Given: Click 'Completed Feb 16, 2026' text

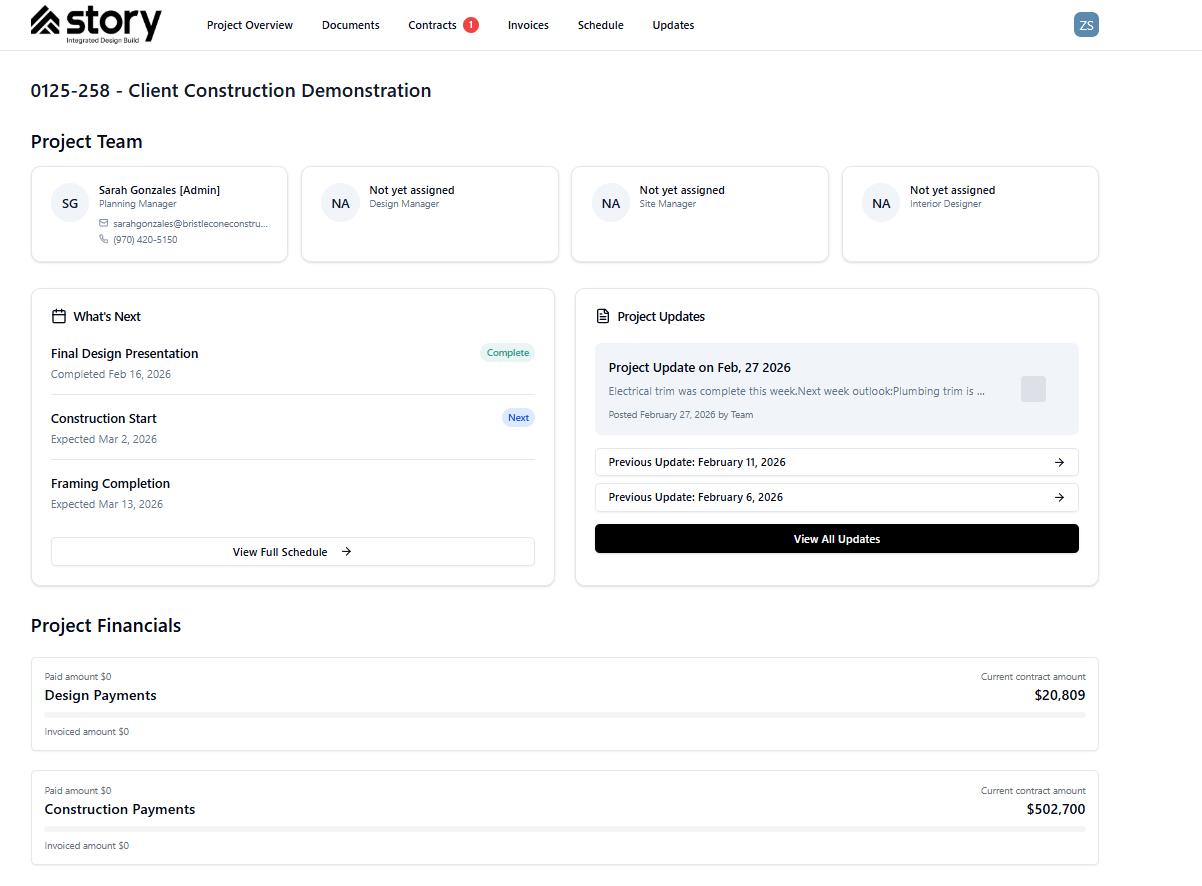Looking at the screenshot, I should pos(111,374).
